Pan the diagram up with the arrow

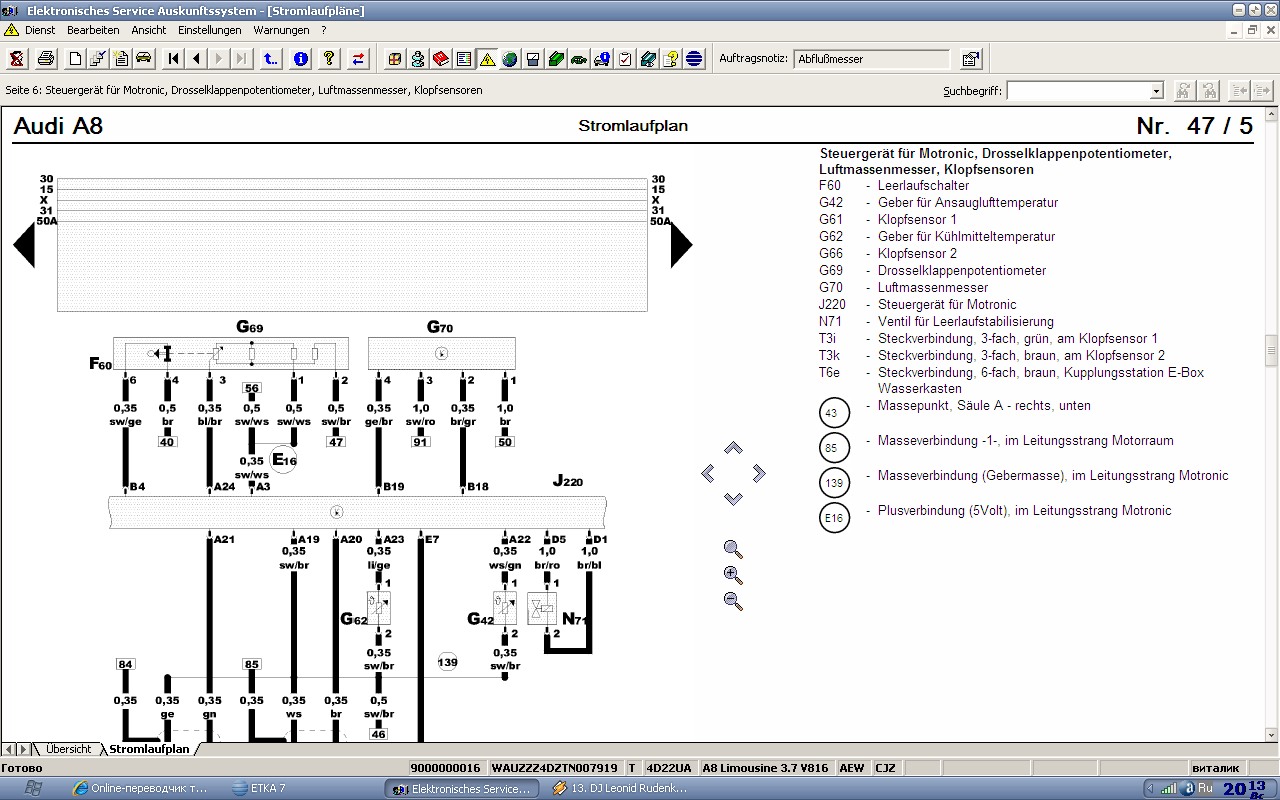coord(733,448)
